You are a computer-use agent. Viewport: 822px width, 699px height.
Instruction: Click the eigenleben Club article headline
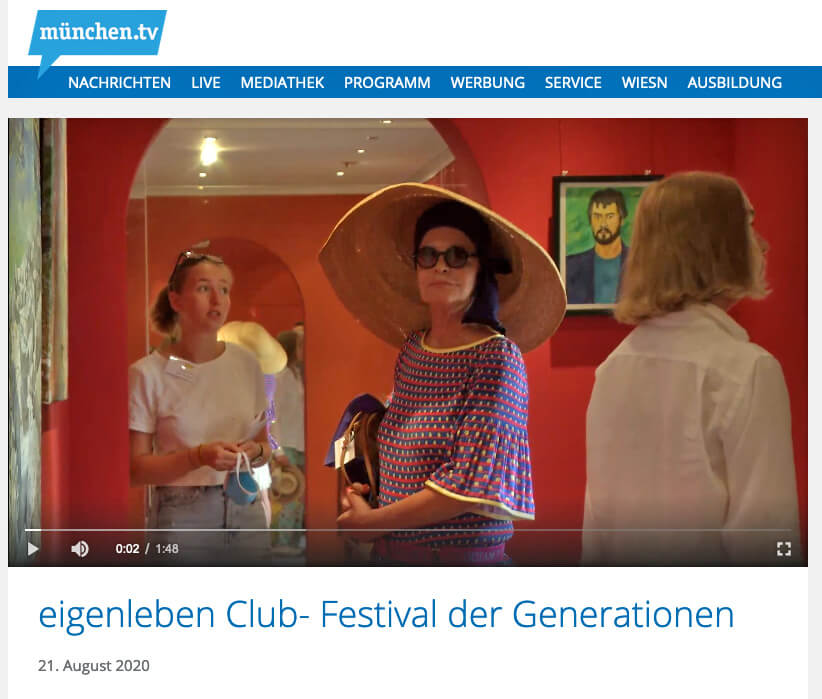click(386, 614)
